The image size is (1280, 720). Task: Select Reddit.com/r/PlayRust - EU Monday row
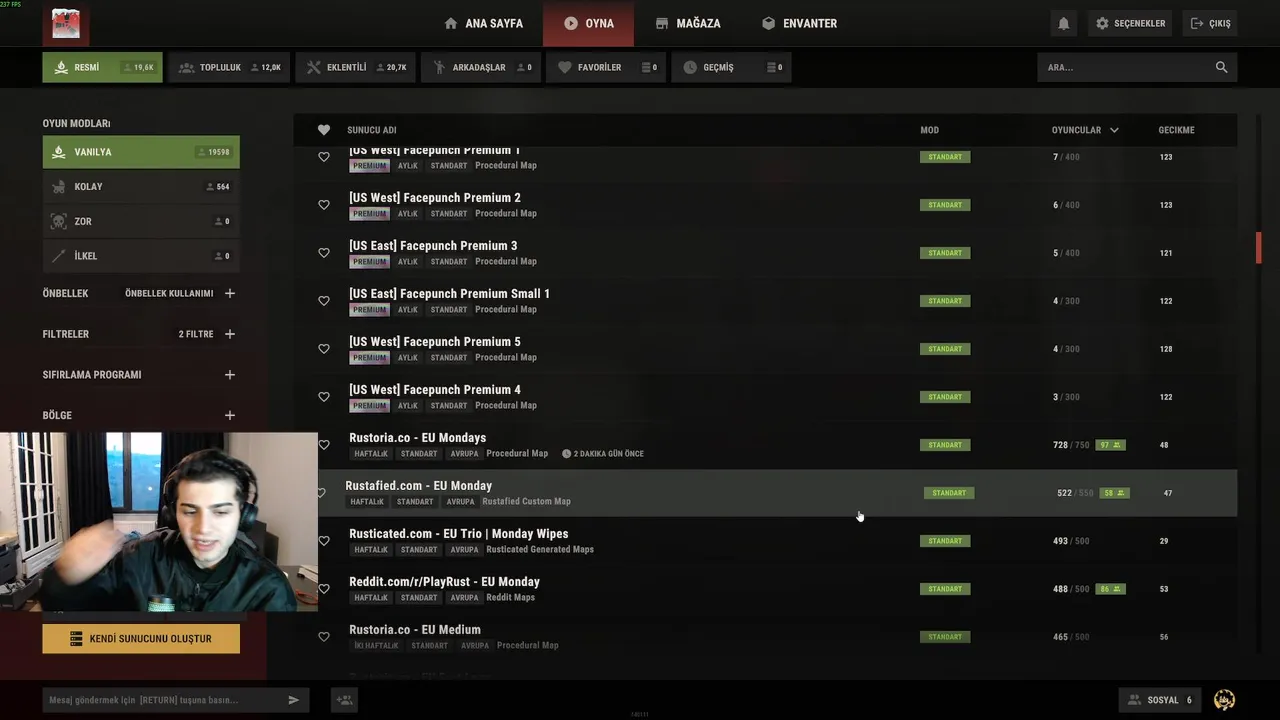pos(765,589)
